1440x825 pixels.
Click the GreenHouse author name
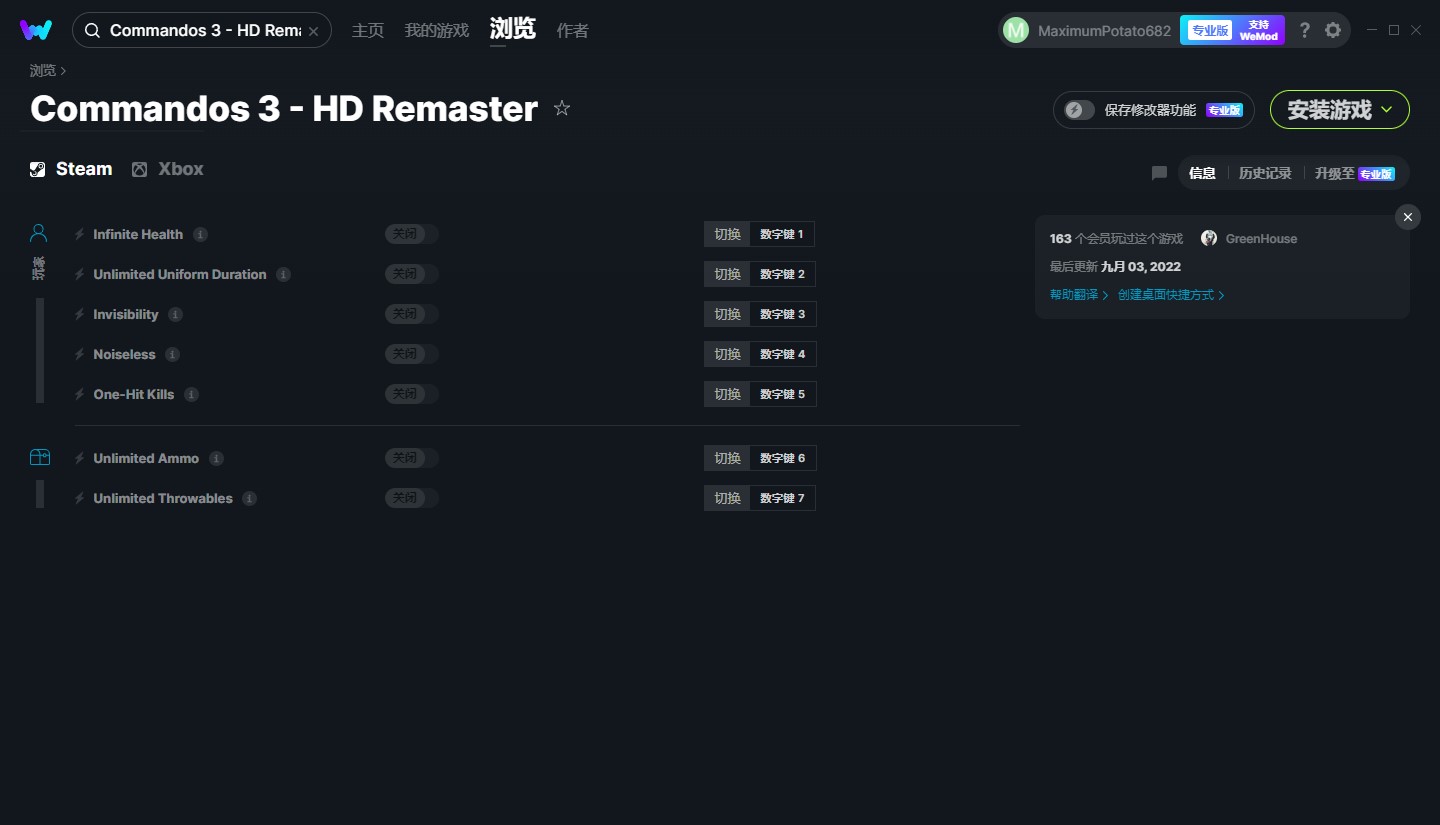1261,239
